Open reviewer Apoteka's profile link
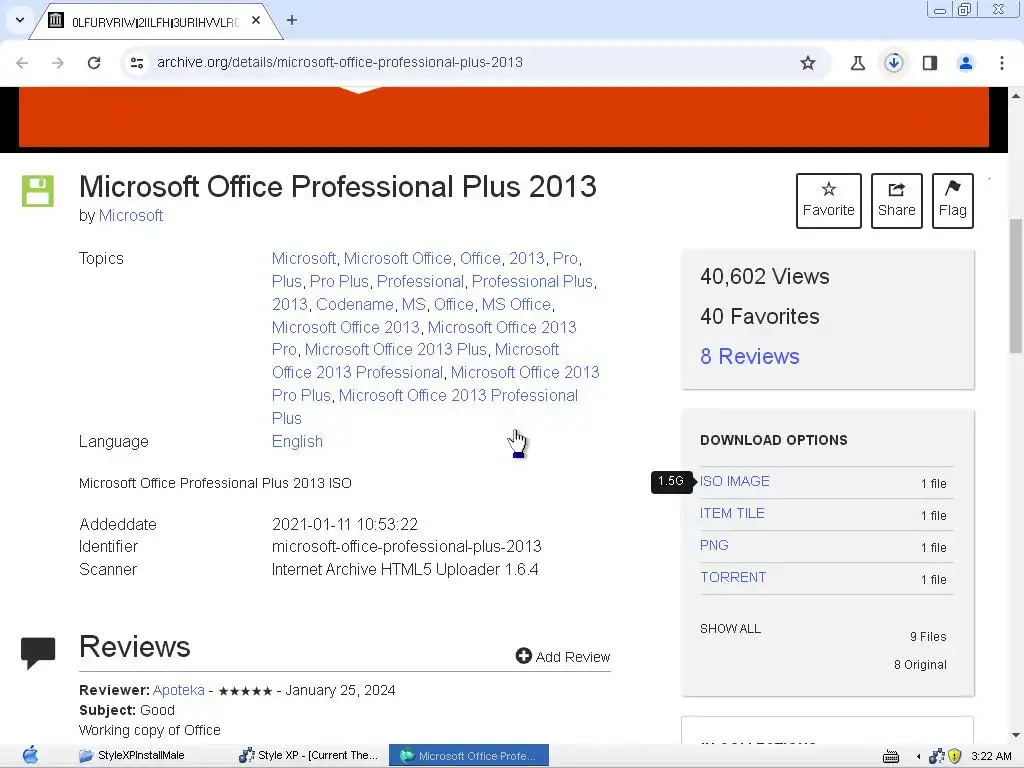The width and height of the screenshot is (1024, 768). point(178,690)
